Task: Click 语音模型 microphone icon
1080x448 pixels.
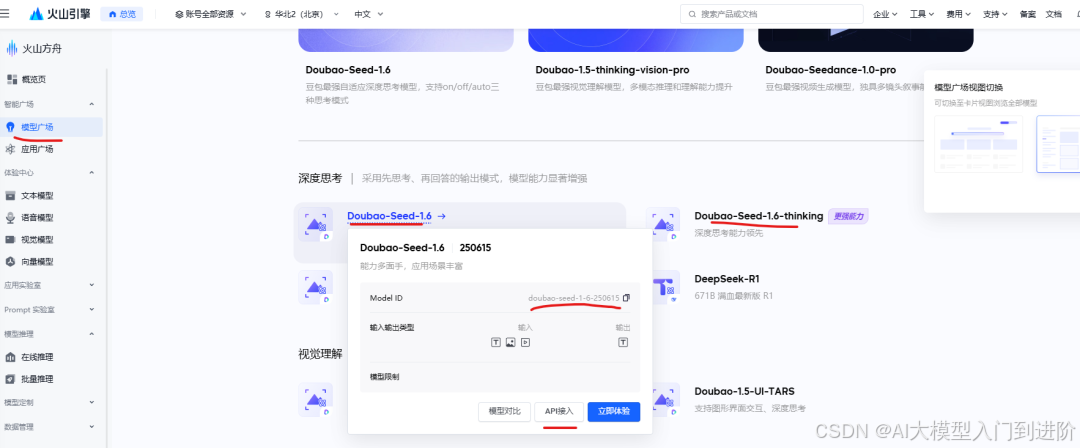Action: click(x=10, y=218)
